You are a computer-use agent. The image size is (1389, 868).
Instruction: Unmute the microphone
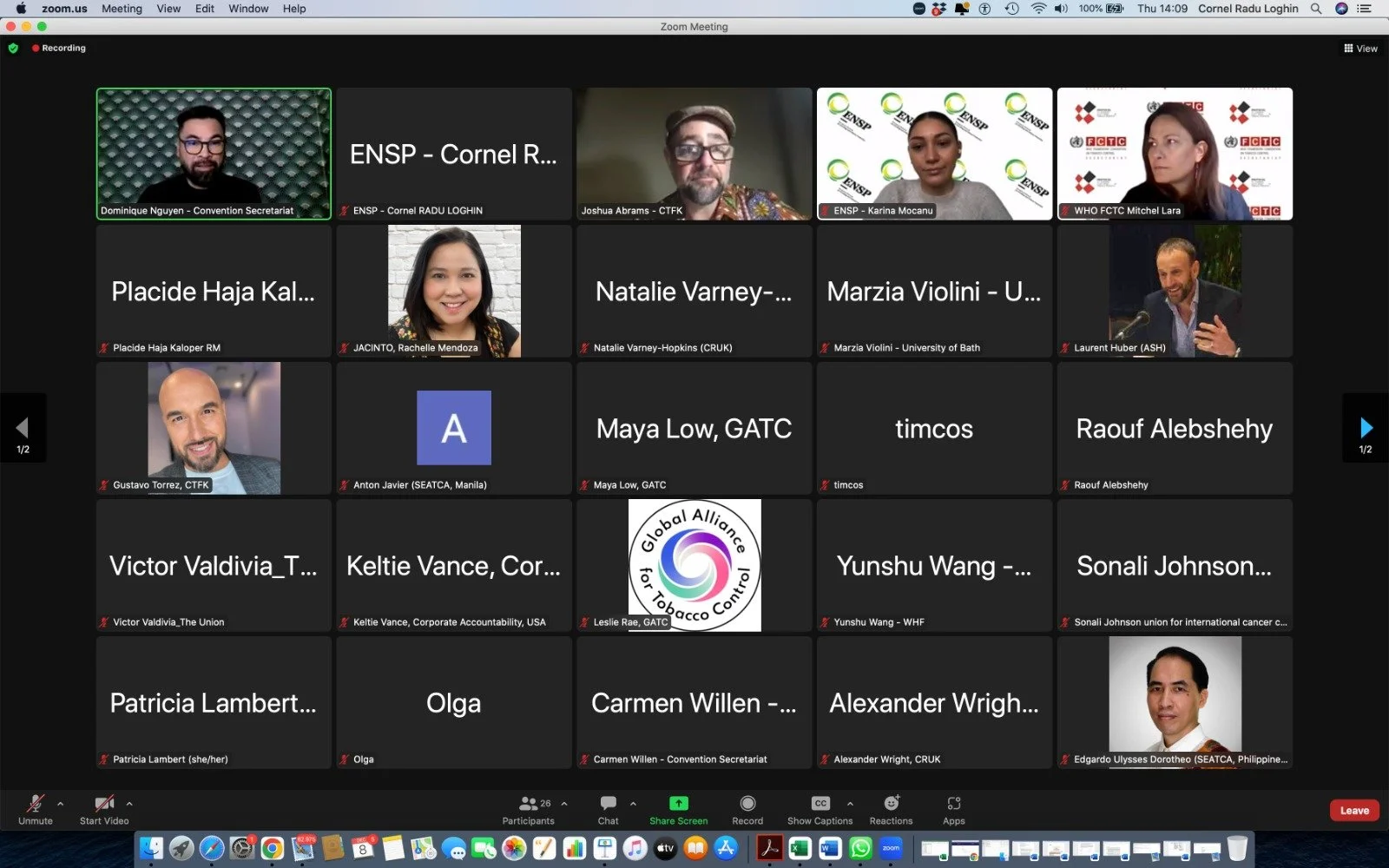point(36,810)
